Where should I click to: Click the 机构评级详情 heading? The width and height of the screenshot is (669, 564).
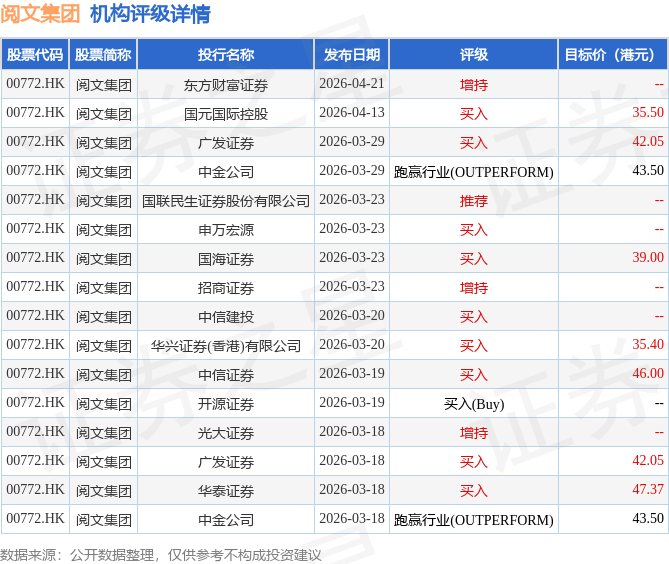point(150,14)
